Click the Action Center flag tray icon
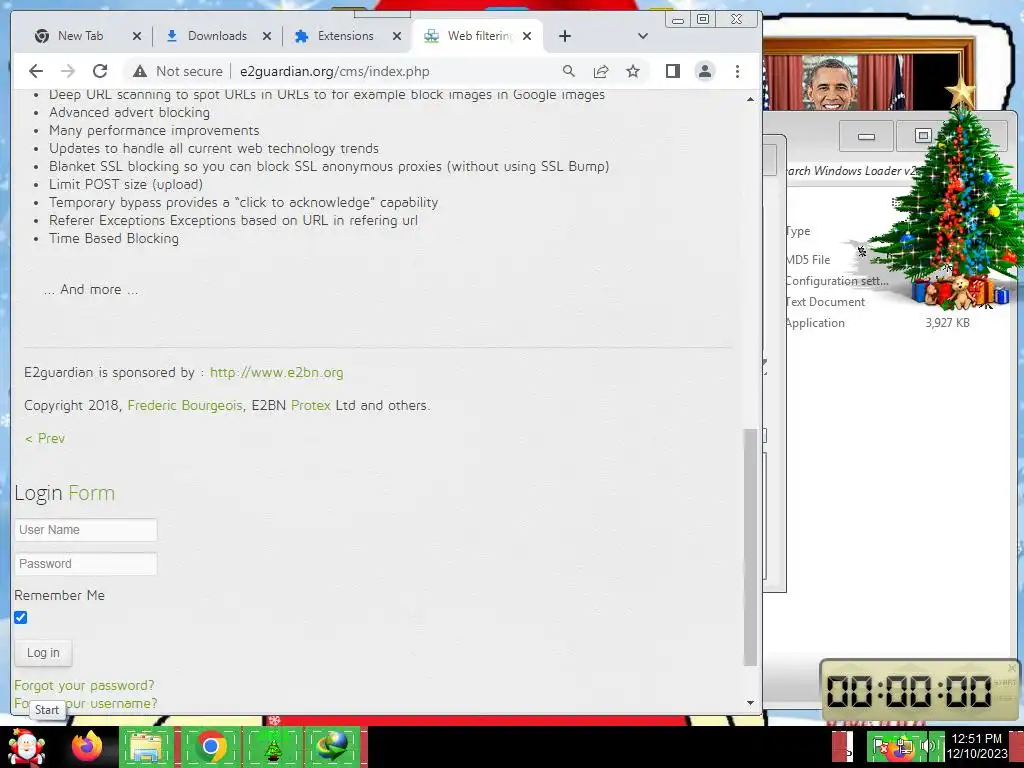 click(x=881, y=746)
